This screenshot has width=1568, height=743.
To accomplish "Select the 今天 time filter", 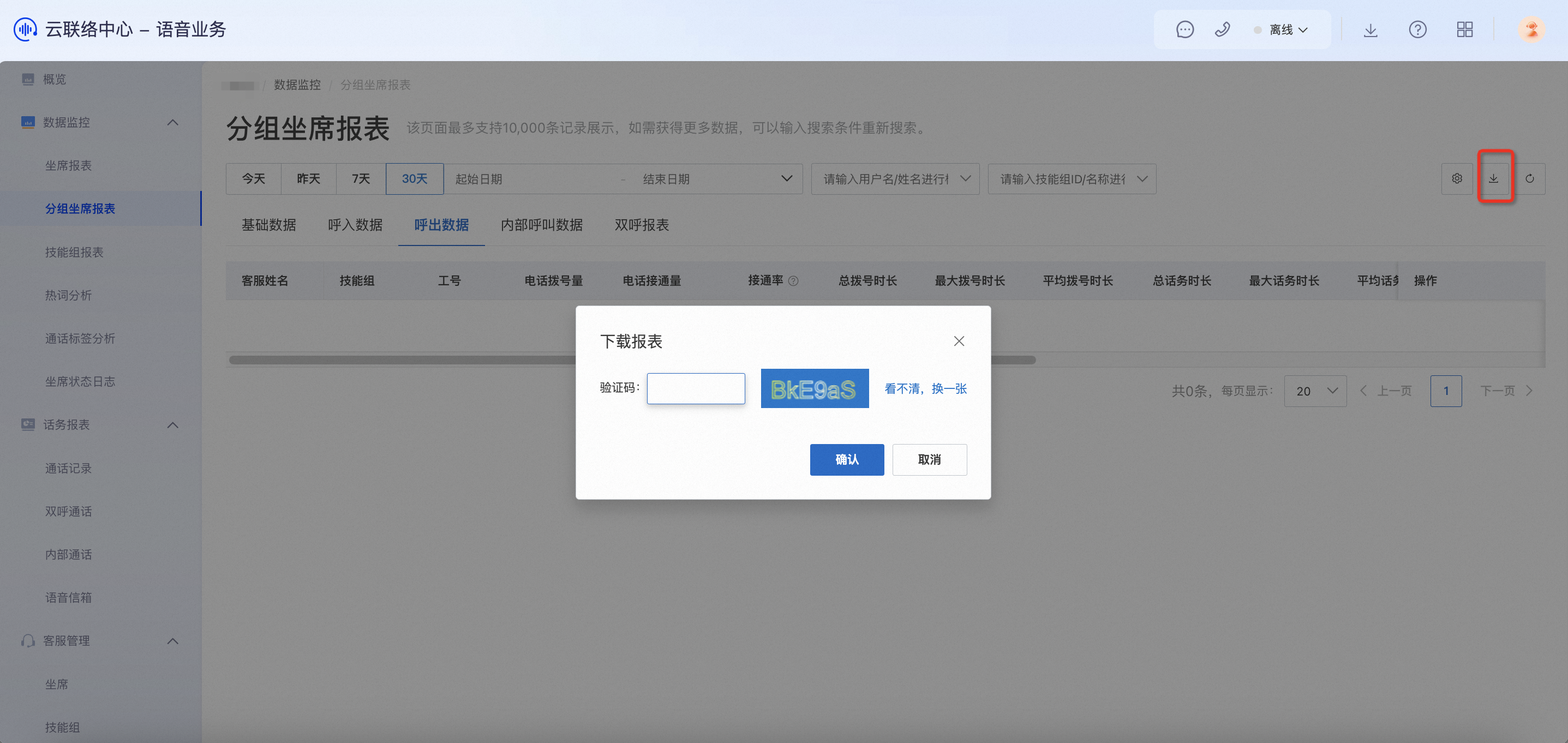I will click(253, 178).
